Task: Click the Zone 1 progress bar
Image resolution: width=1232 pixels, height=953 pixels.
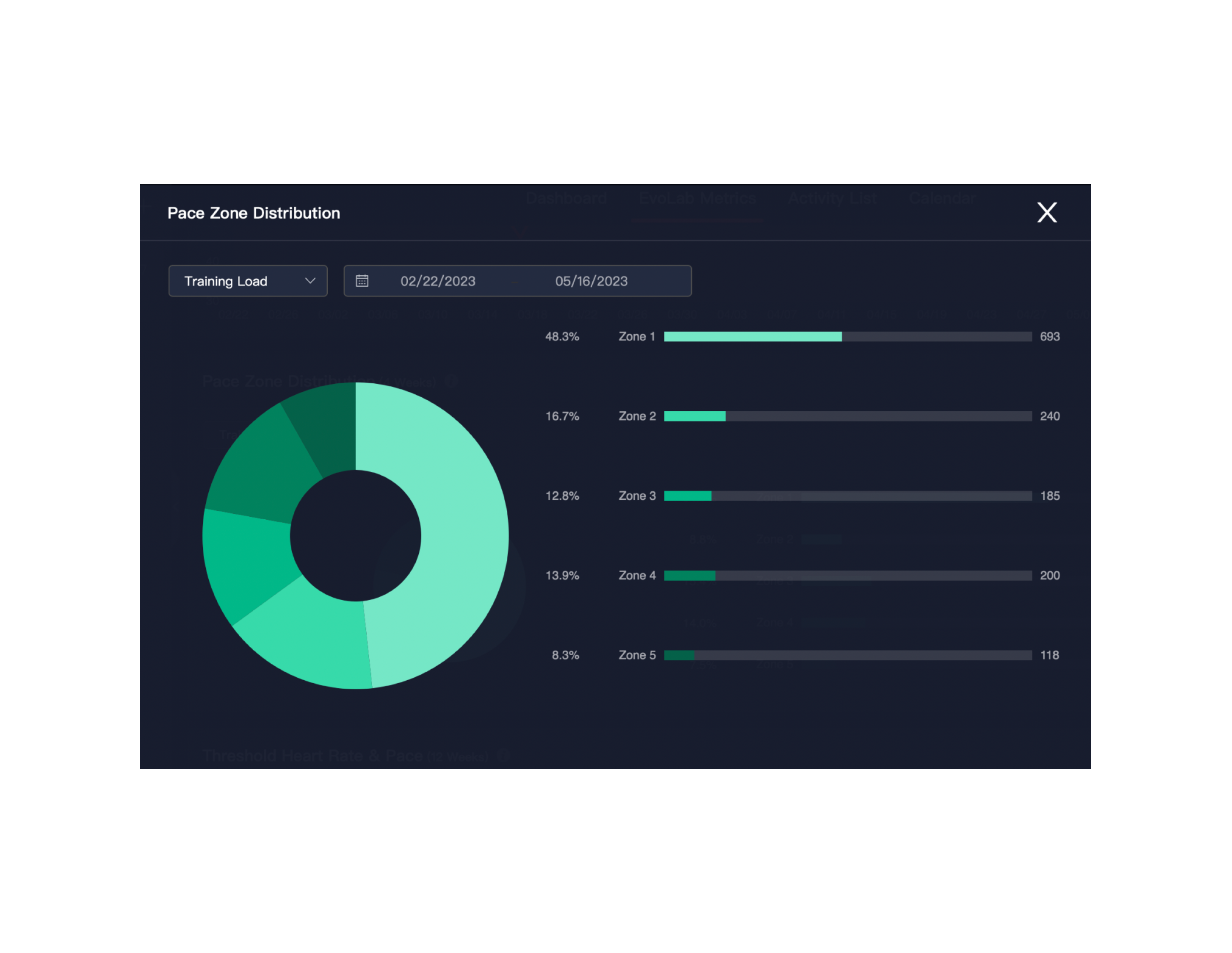Action: [848, 337]
